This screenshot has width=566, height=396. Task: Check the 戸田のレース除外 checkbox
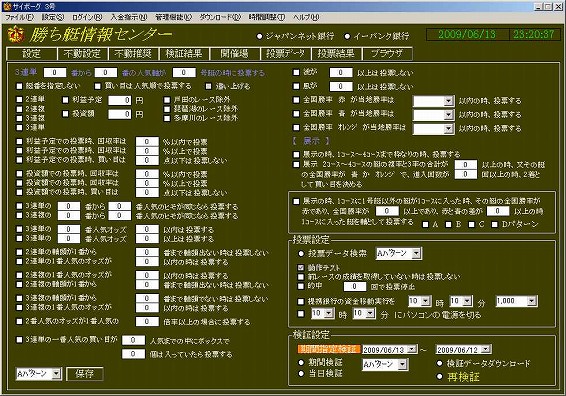(167, 100)
